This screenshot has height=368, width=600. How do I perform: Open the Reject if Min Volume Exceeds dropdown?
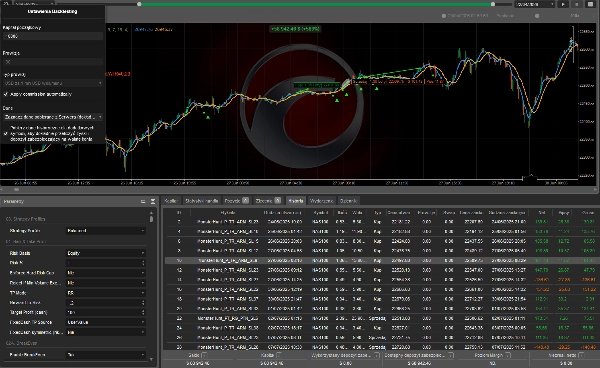tap(106, 283)
